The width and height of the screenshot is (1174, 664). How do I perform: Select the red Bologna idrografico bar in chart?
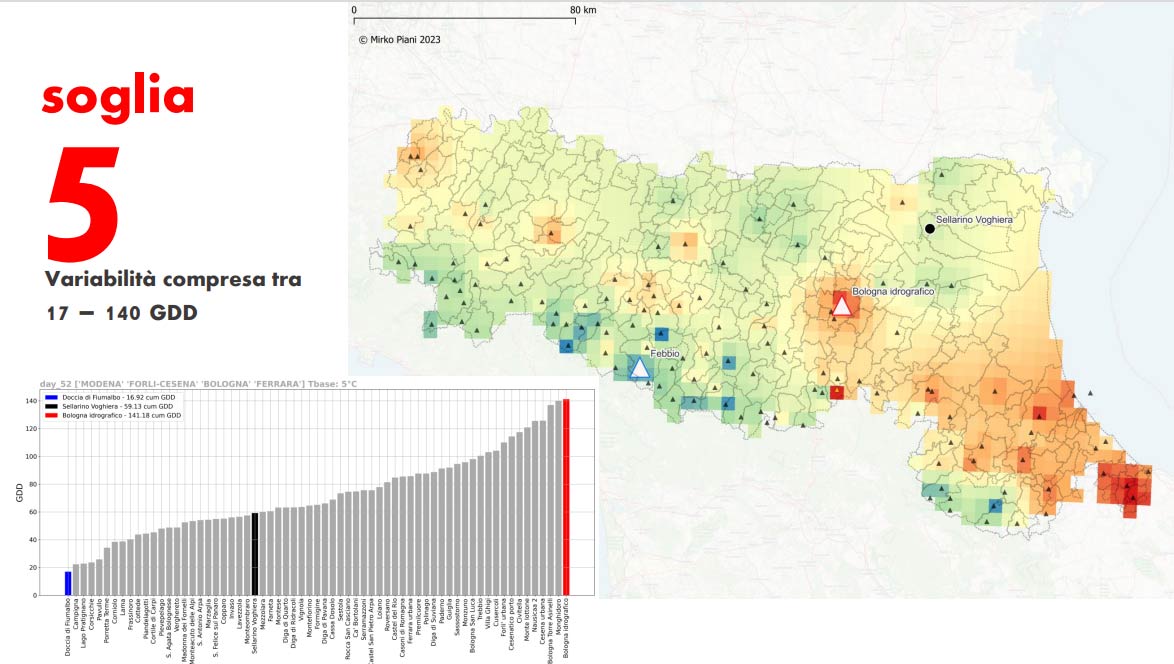coord(566,497)
